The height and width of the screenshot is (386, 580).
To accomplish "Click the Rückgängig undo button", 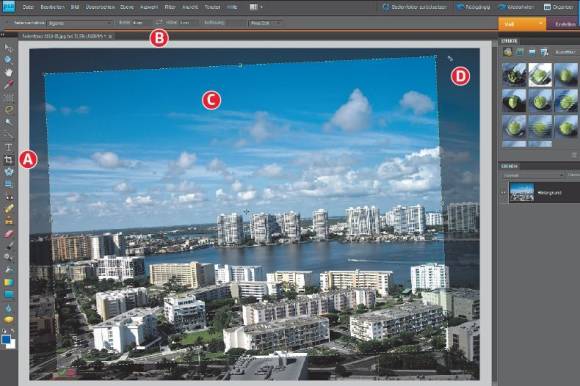I will point(473,7).
